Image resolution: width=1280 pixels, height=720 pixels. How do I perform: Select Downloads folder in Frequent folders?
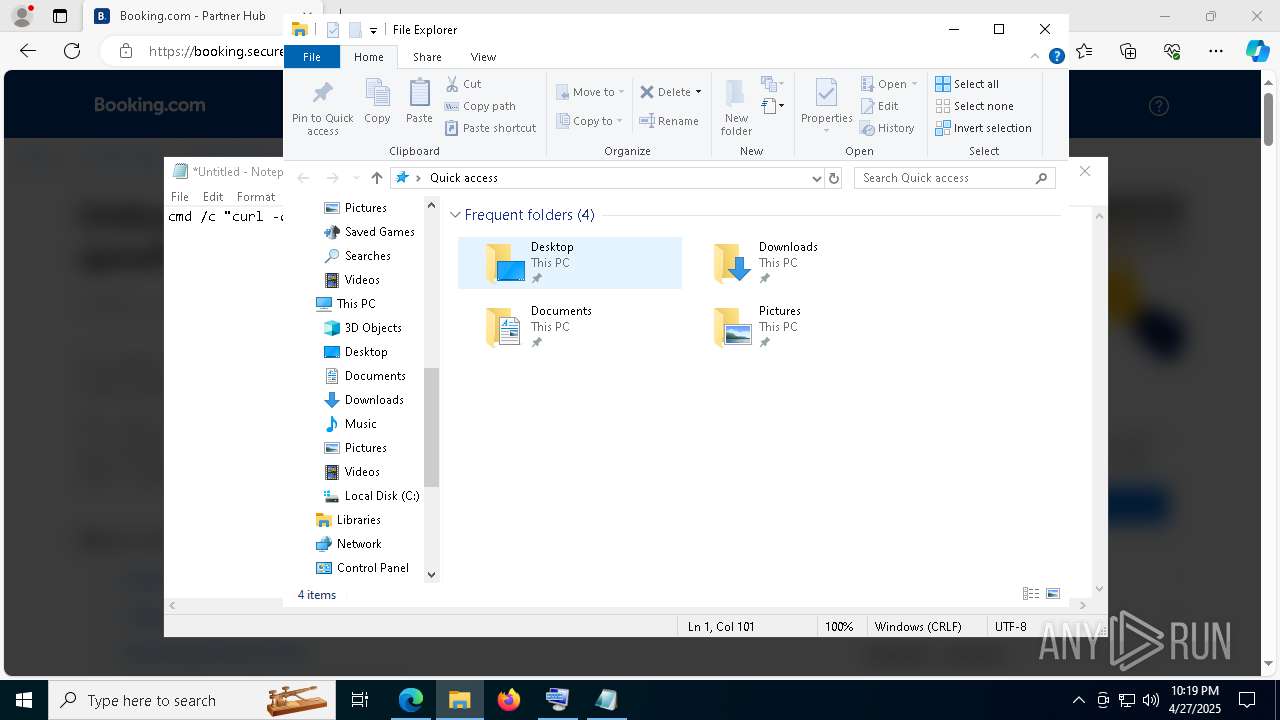(x=798, y=263)
